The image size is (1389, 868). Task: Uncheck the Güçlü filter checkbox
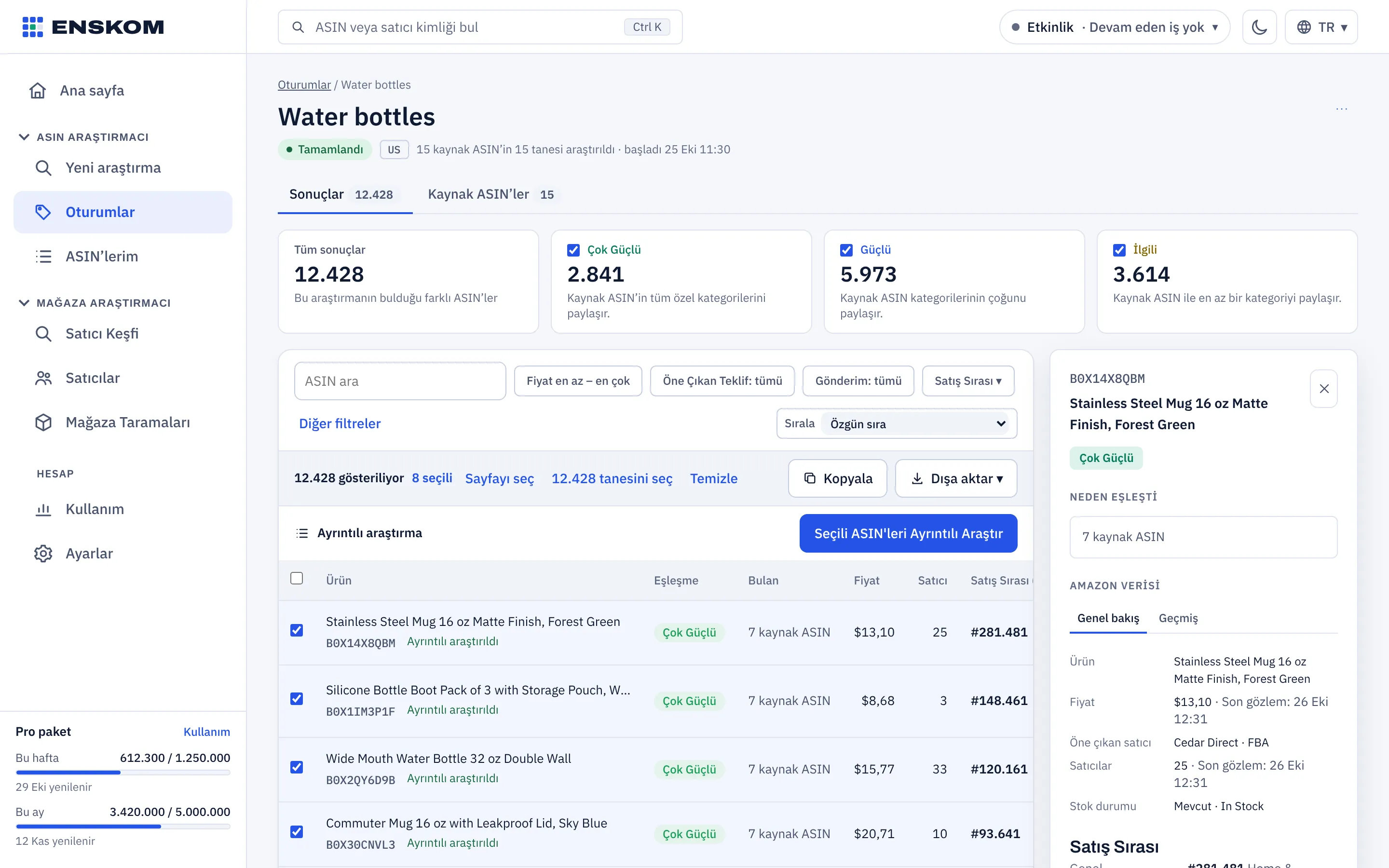pos(846,250)
